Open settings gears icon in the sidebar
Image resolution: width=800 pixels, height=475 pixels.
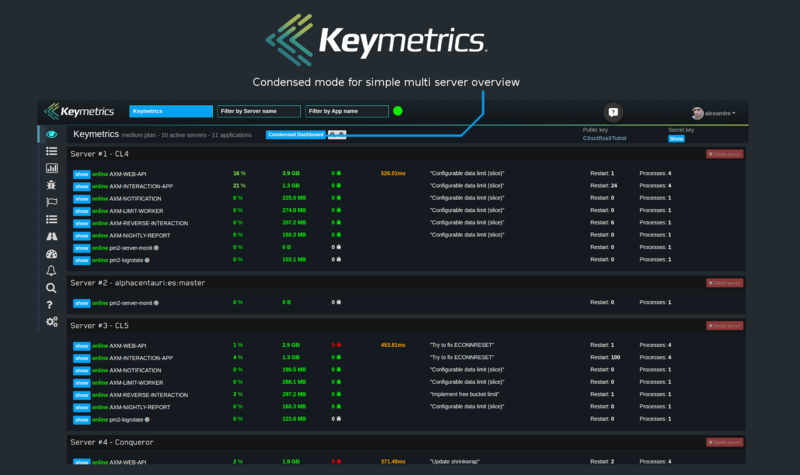(x=51, y=321)
